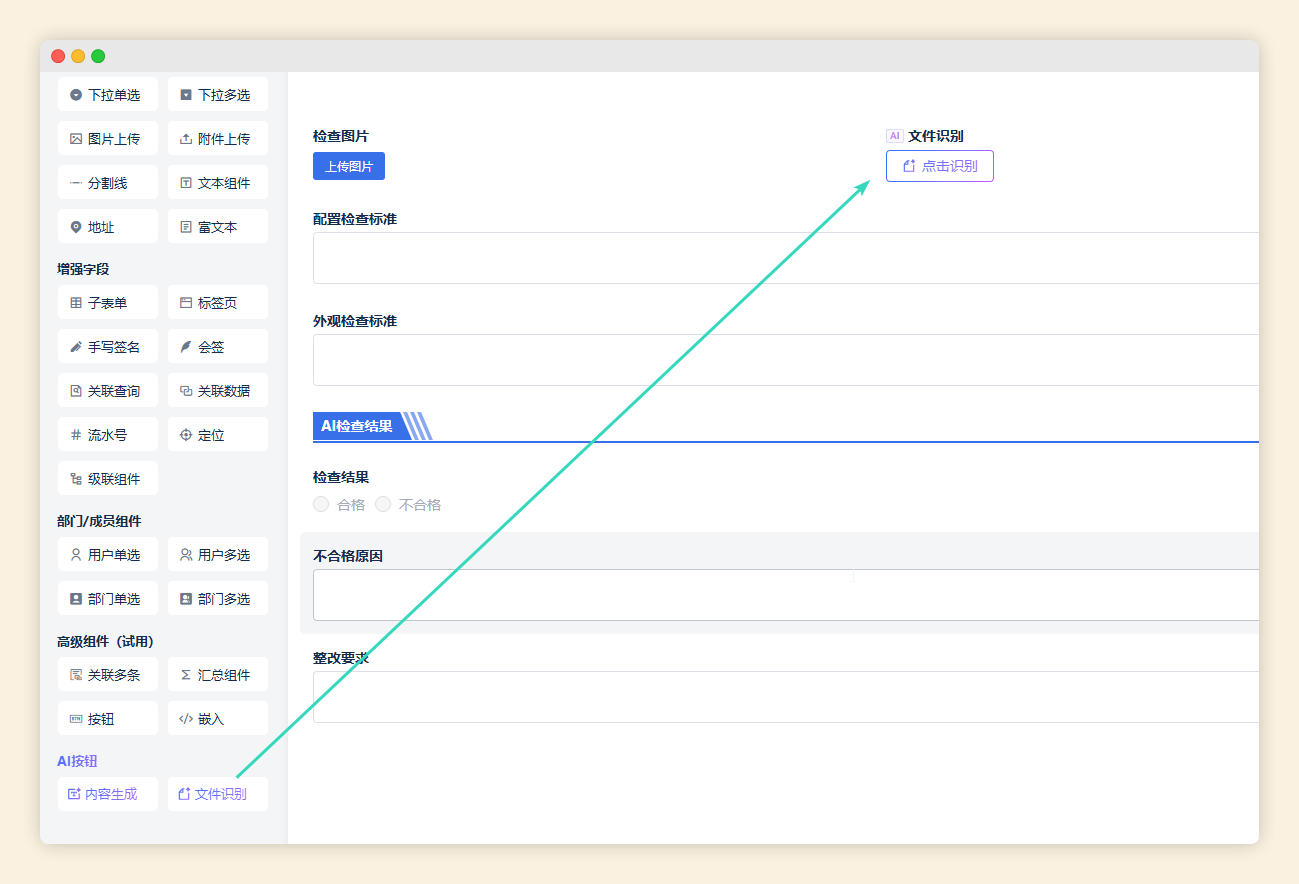
Task: Add the 定位 location component
Action: click(x=218, y=435)
